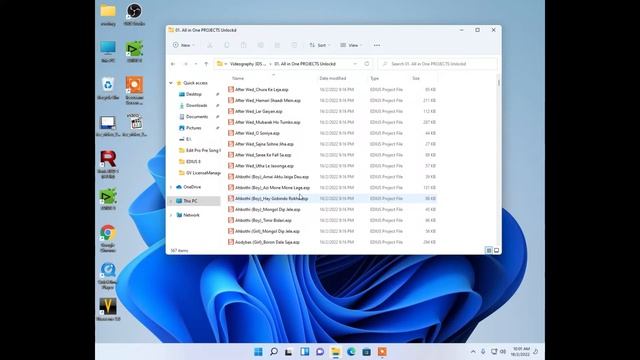Click the Videography breadcrumb in address bar
The height and width of the screenshot is (360, 640).
(x=248, y=64)
